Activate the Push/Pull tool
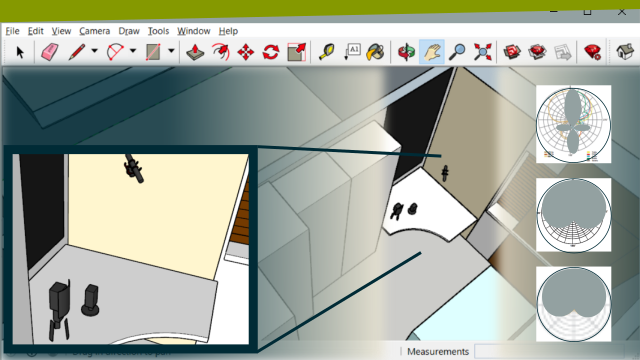640x360 pixels. click(x=195, y=52)
